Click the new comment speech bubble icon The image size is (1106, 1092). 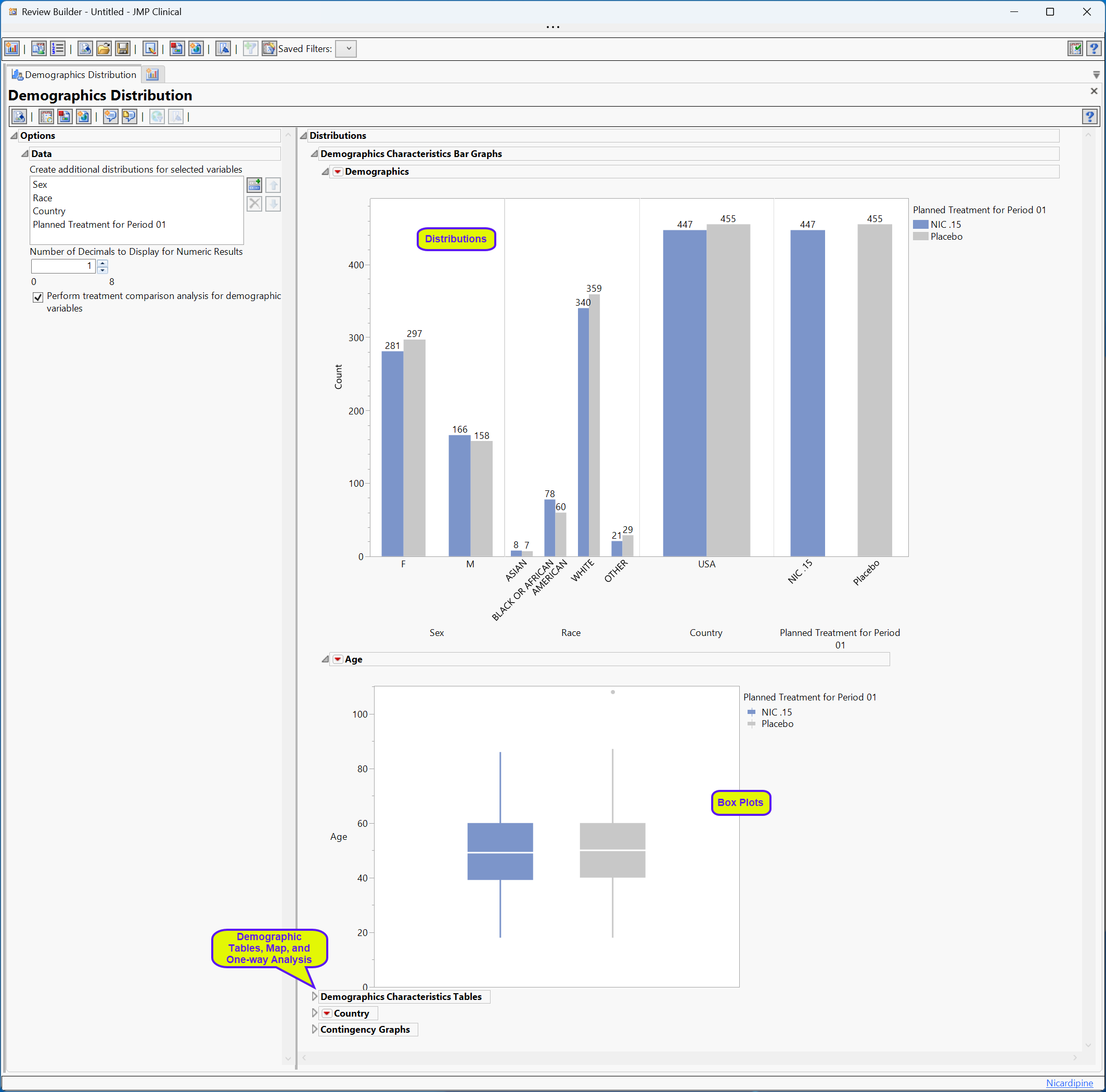pyautogui.click(x=110, y=117)
